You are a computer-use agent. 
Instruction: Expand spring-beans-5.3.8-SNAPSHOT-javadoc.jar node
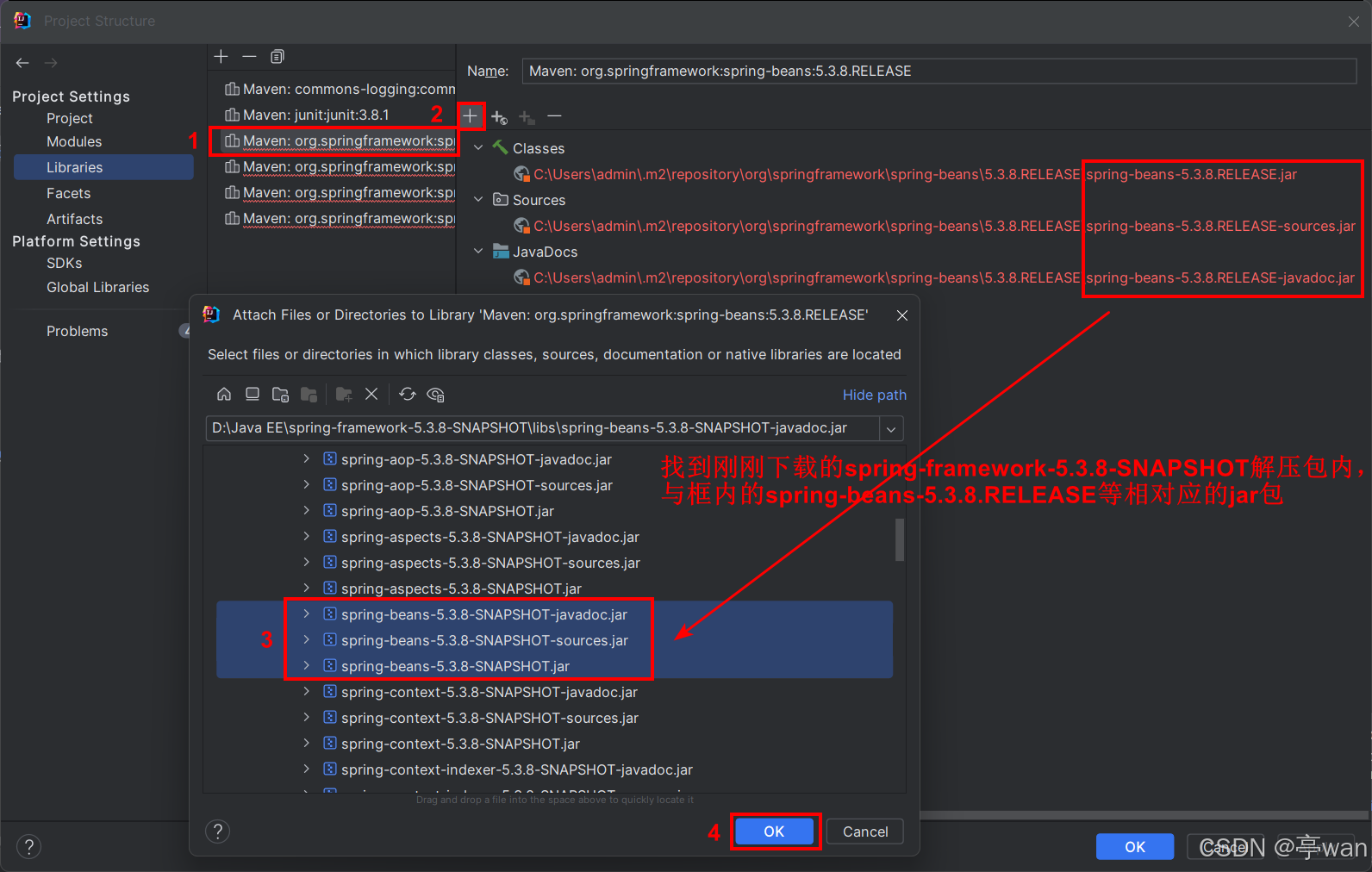click(306, 614)
